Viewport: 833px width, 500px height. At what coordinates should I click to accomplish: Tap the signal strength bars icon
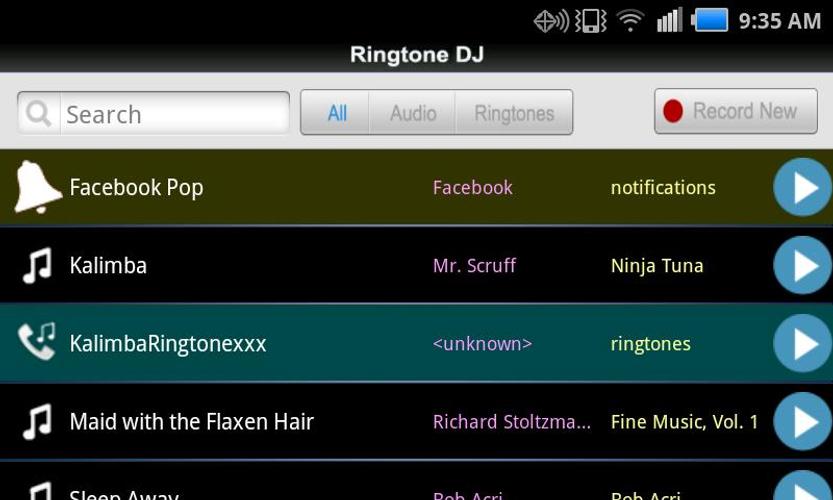point(669,21)
